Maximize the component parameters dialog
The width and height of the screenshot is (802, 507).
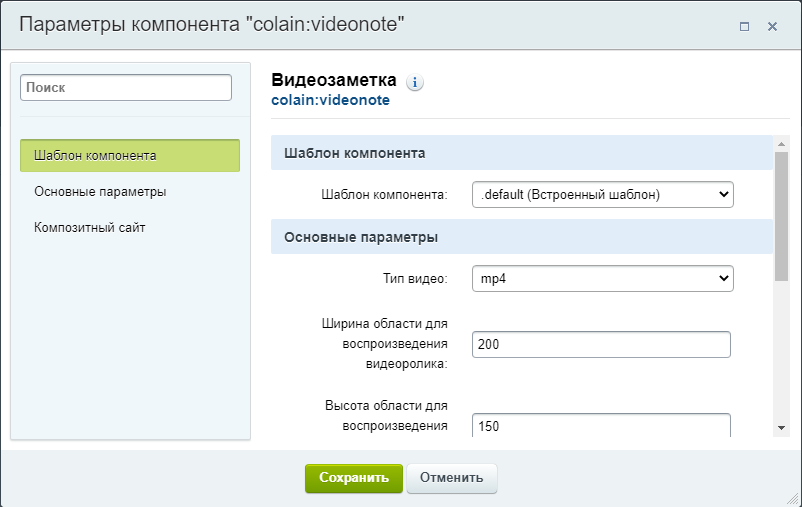click(744, 26)
